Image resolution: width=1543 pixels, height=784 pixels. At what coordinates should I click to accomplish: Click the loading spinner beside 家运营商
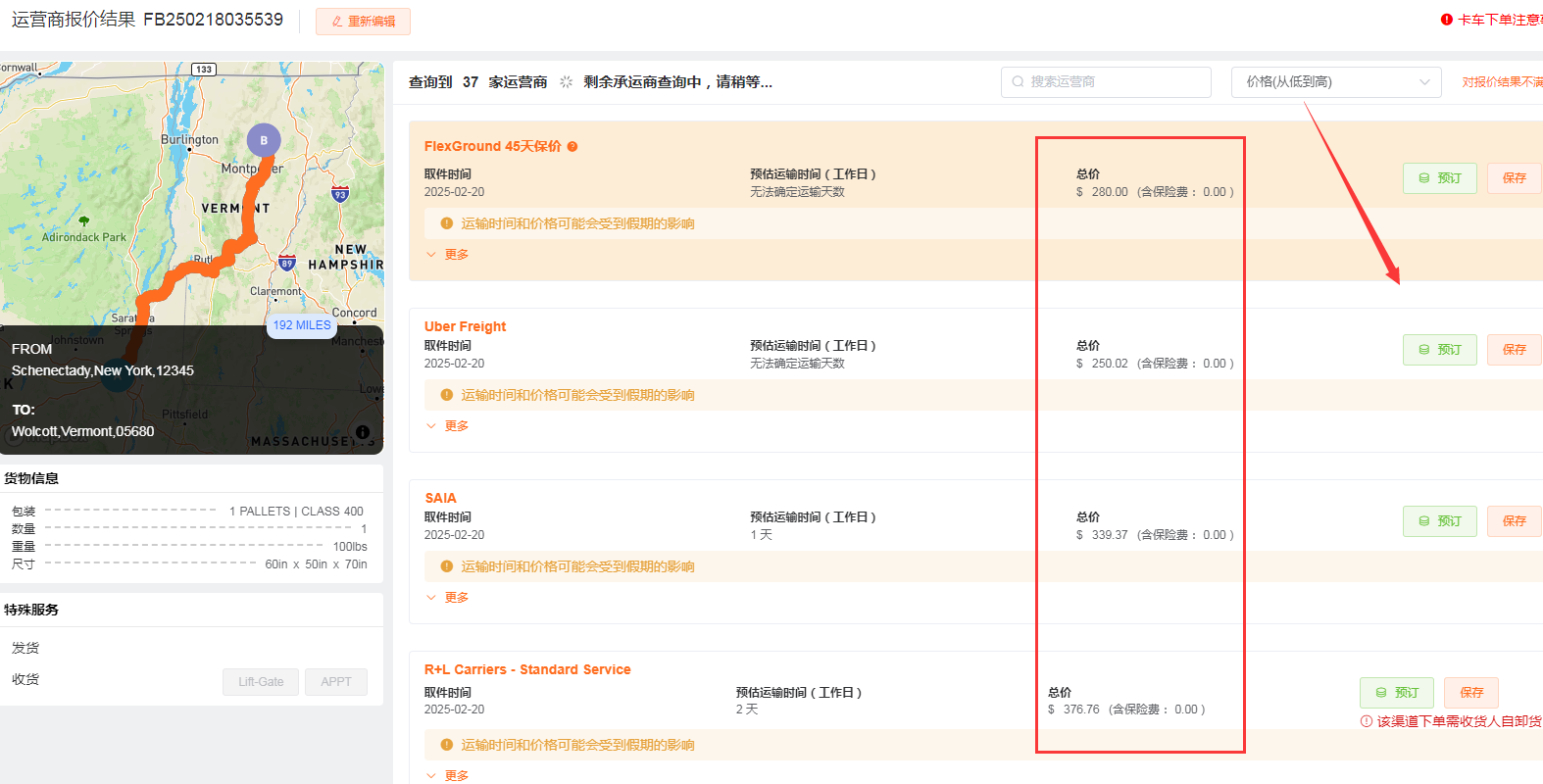click(566, 82)
